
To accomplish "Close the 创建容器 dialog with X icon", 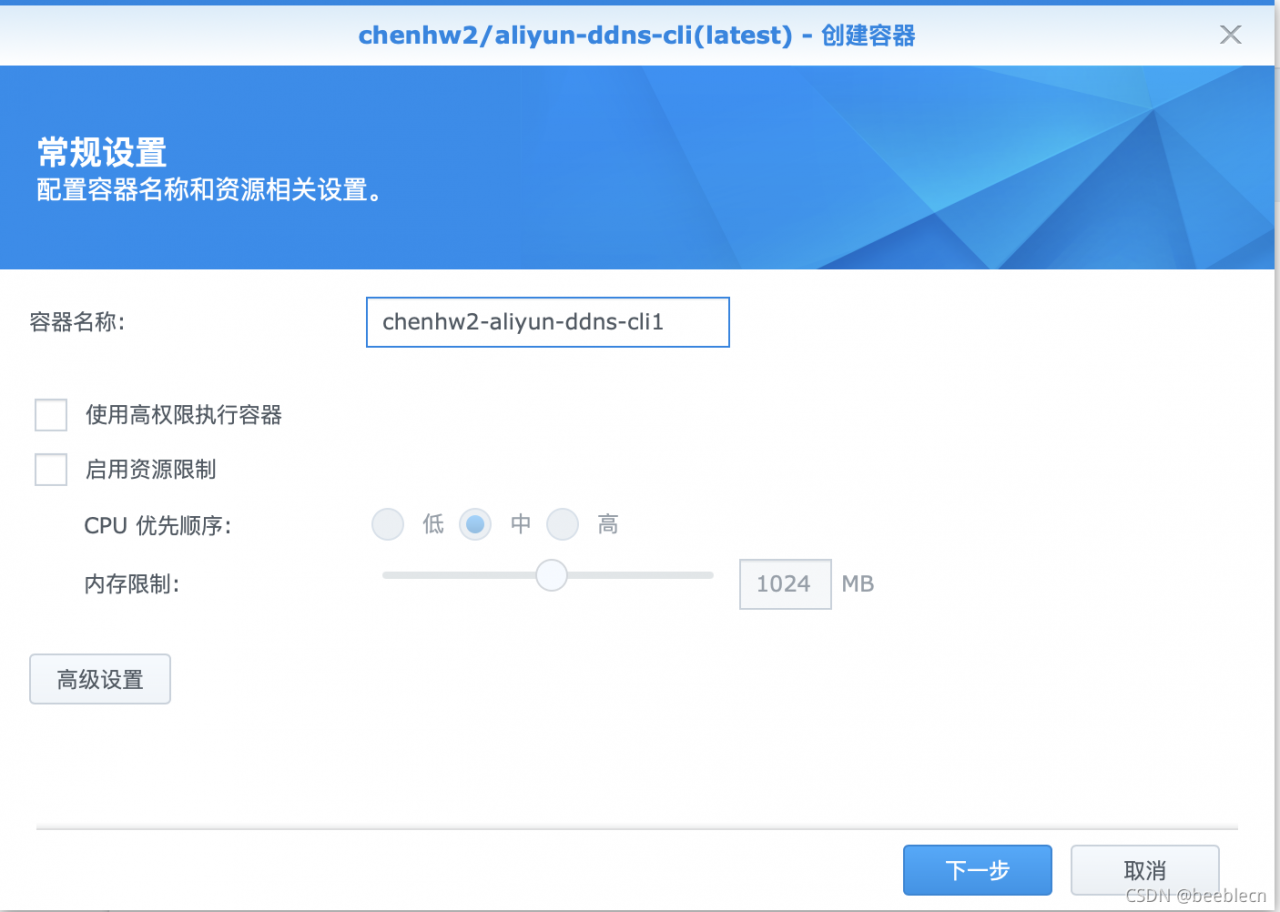I will (x=1230, y=35).
